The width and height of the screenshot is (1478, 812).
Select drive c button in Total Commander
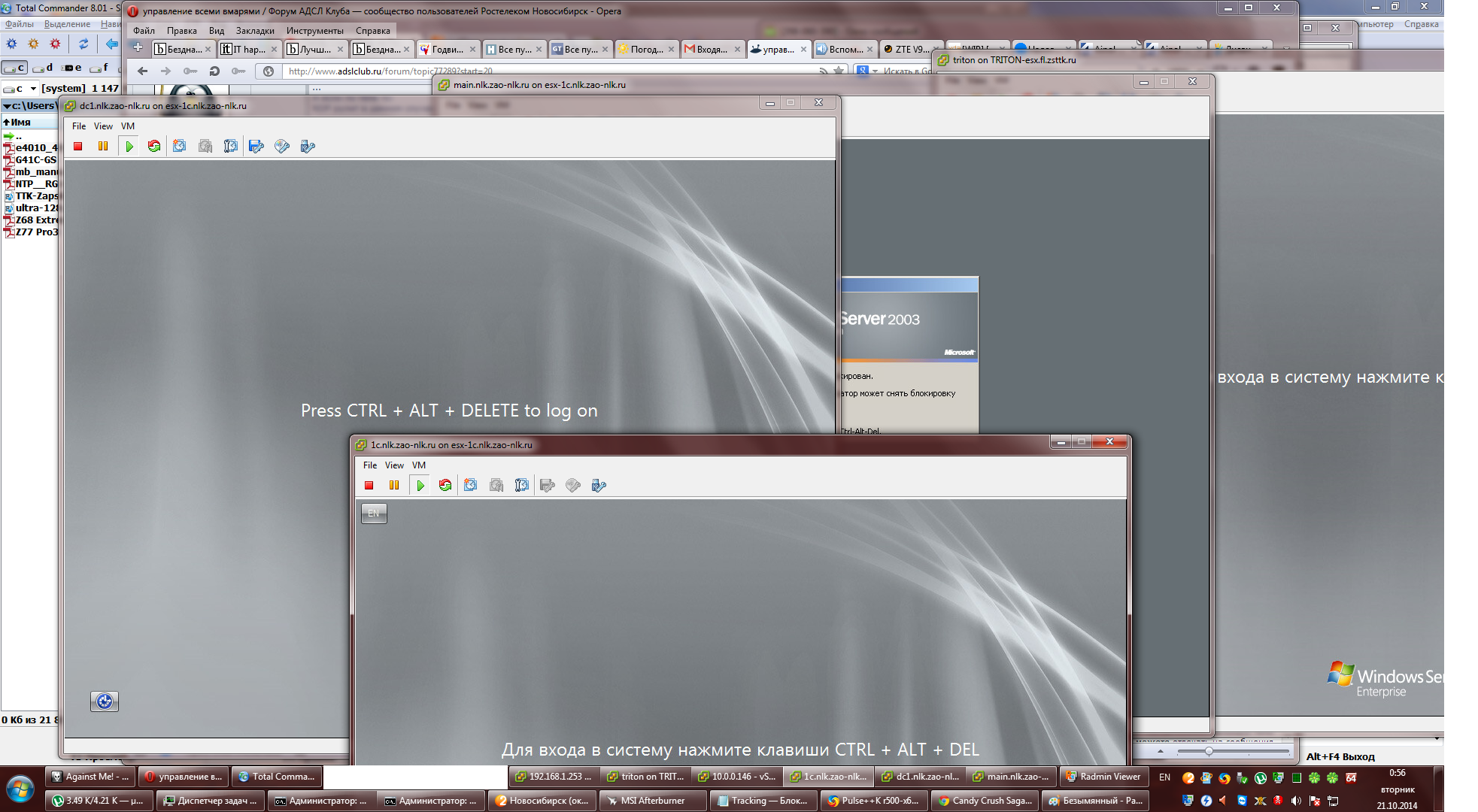[x=15, y=68]
